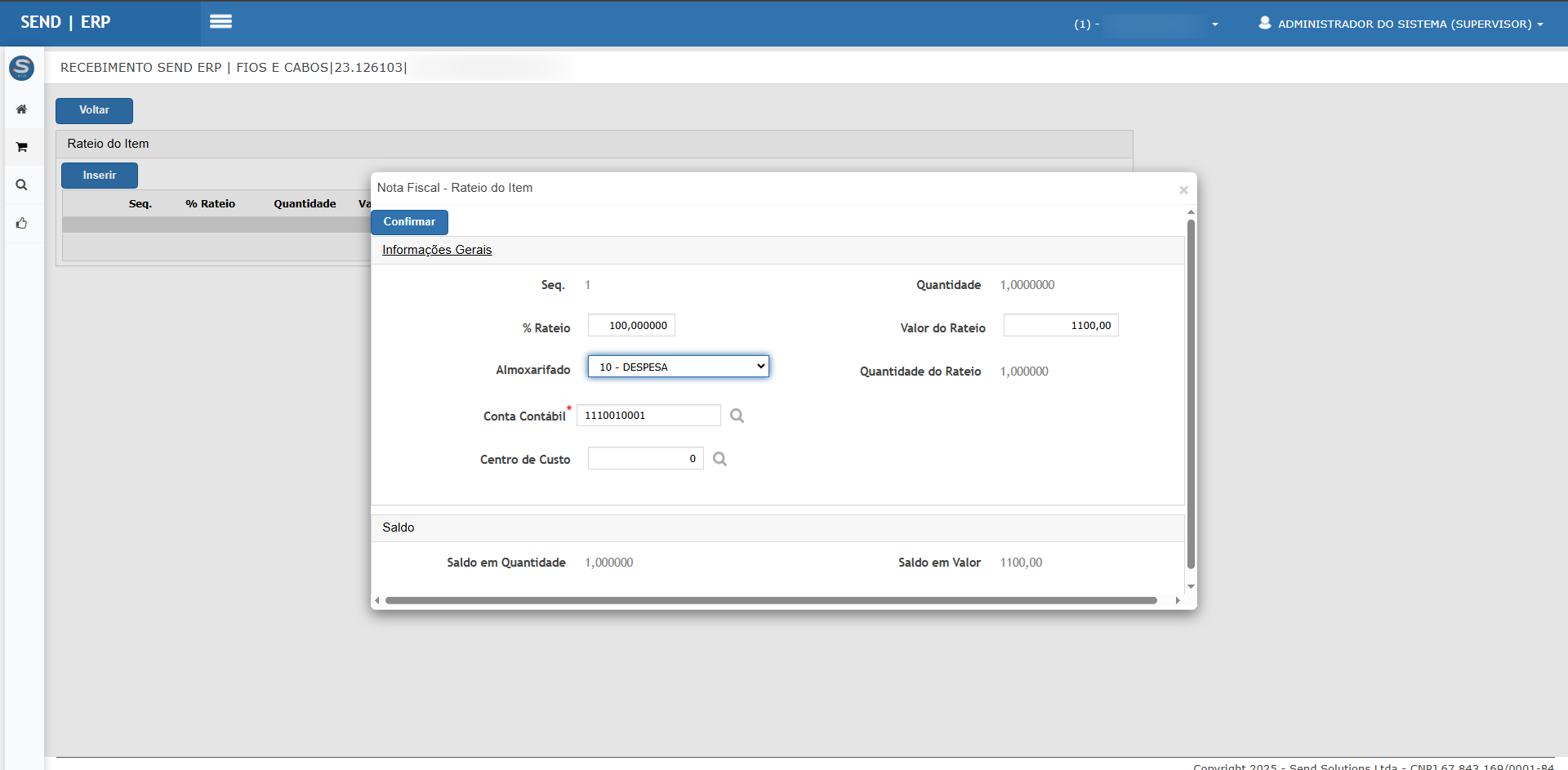Viewport: 1568px width, 770px height.
Task: Search Conta Contábil with magnifier icon
Action: (737, 416)
